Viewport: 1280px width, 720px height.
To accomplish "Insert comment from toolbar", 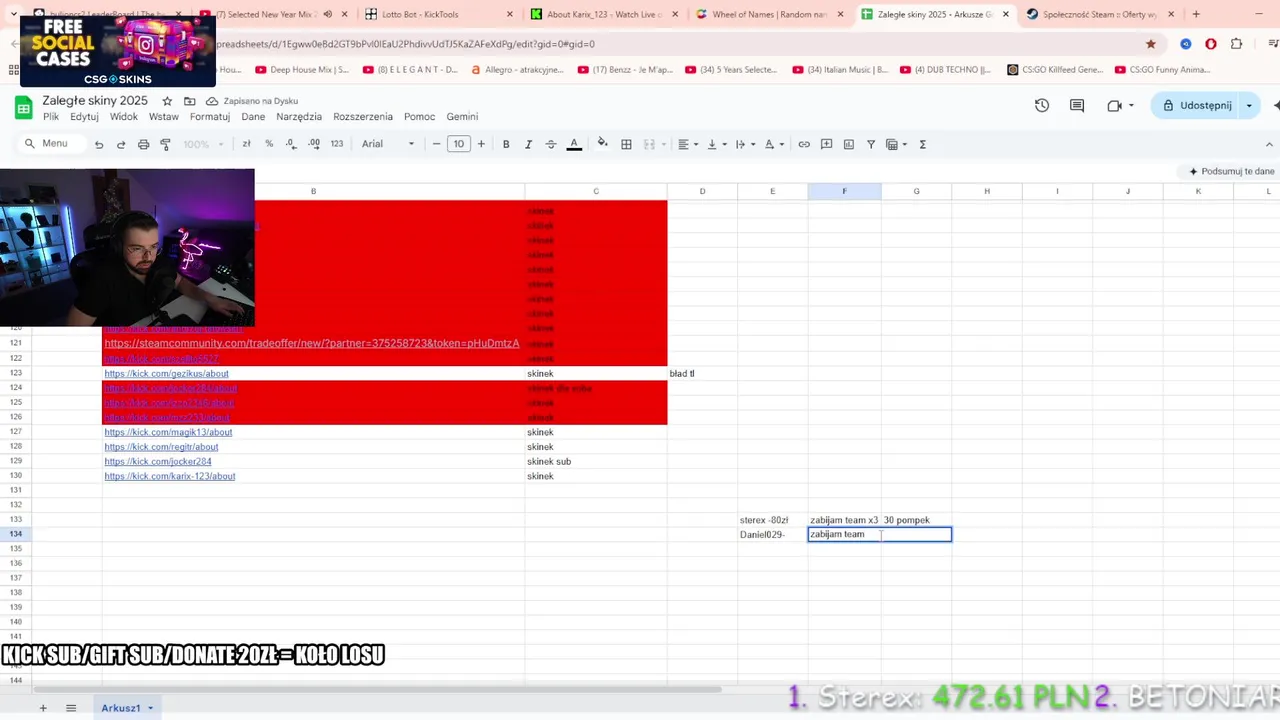I will tap(826, 144).
